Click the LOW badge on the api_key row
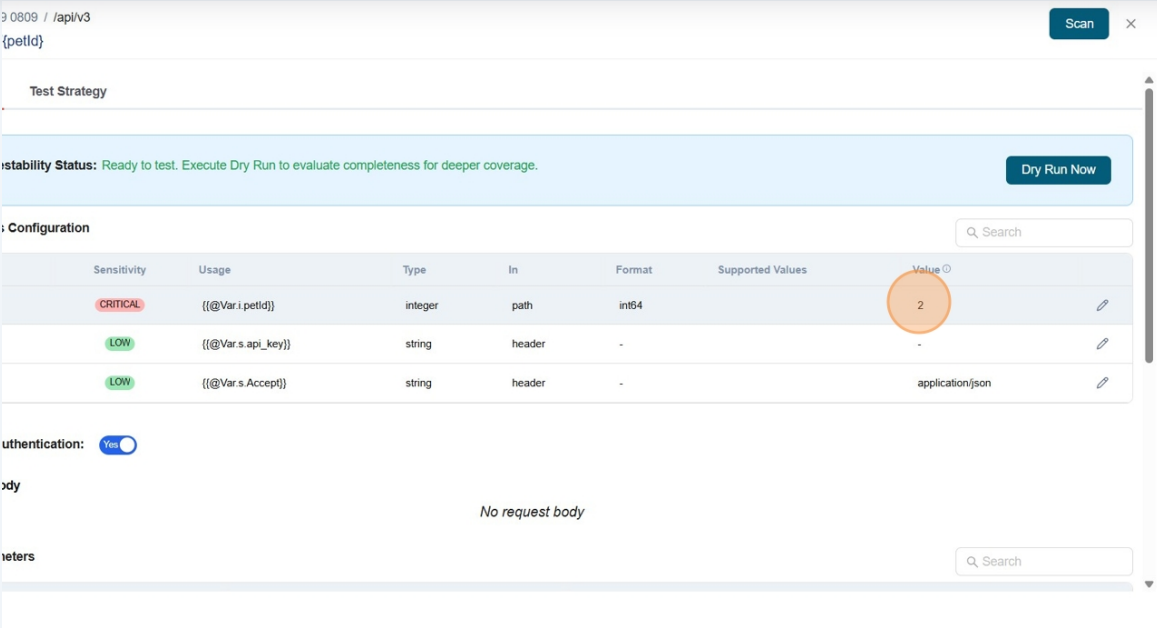This screenshot has width=1157, height=628. point(119,342)
